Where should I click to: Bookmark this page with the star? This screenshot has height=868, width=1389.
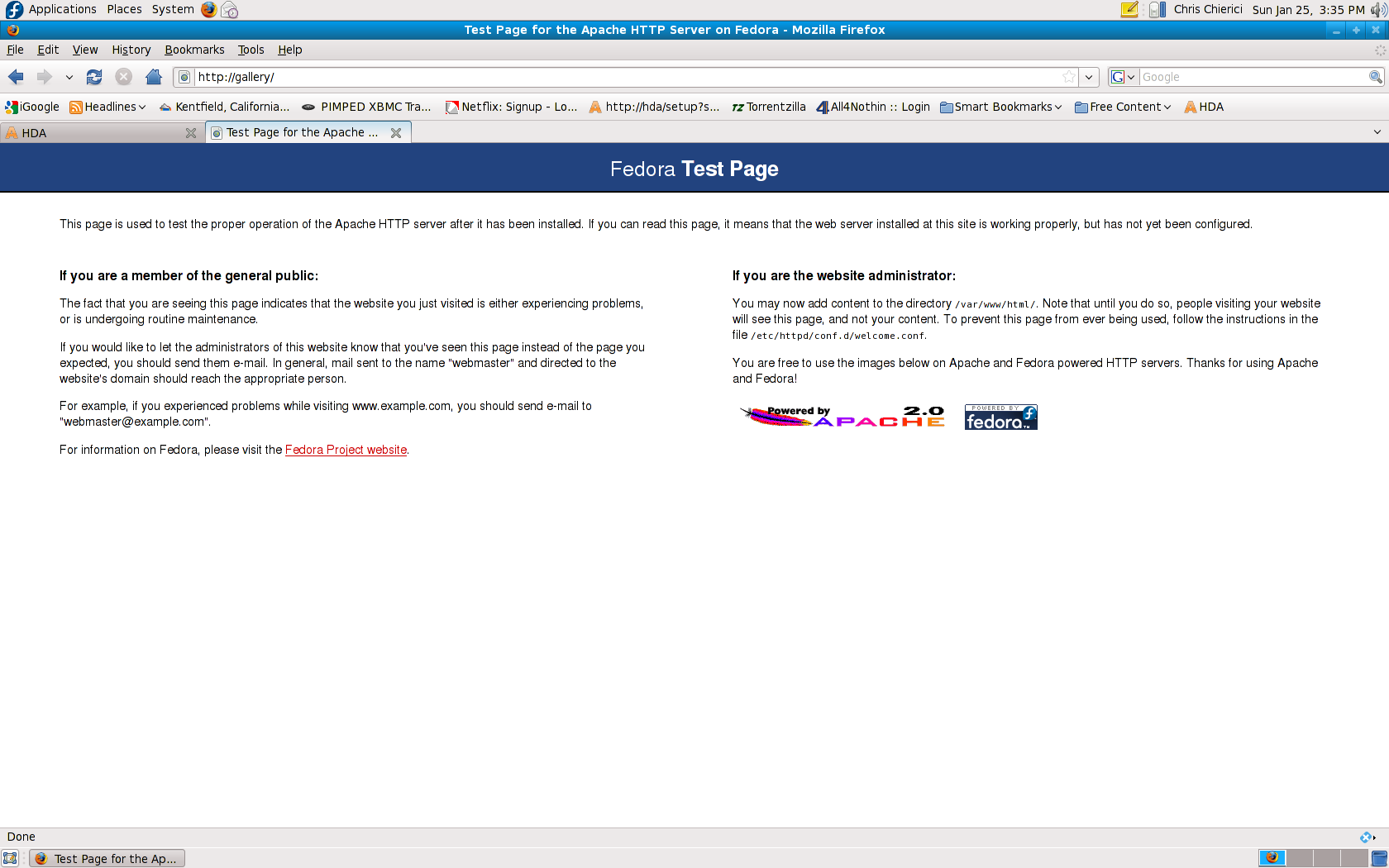pyautogui.click(x=1069, y=77)
